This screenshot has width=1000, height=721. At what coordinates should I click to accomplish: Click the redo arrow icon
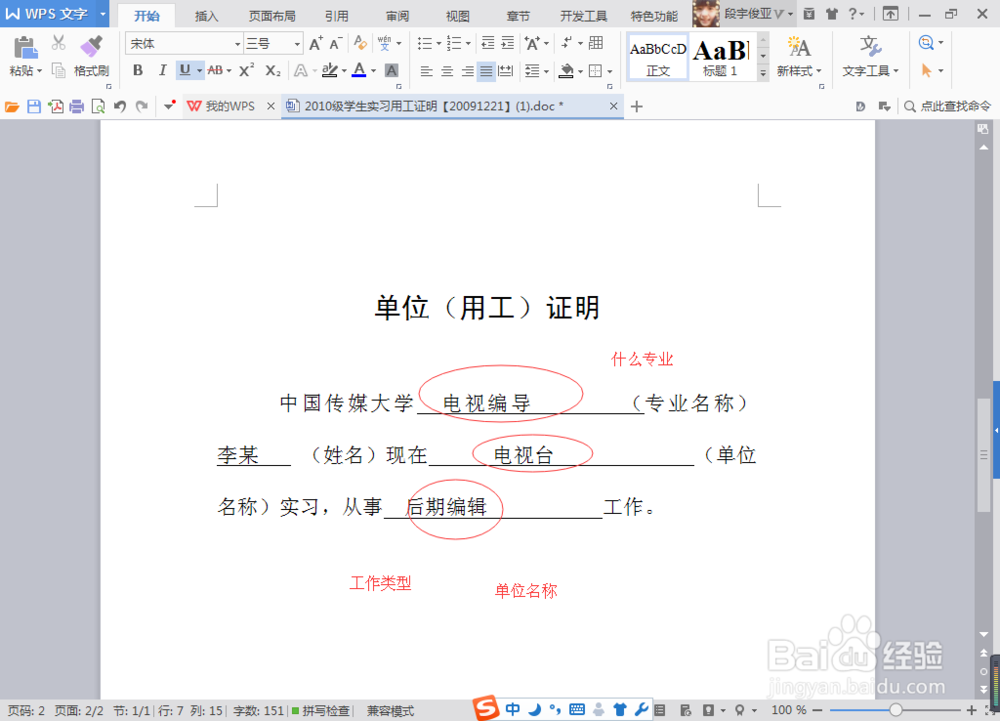coord(142,106)
